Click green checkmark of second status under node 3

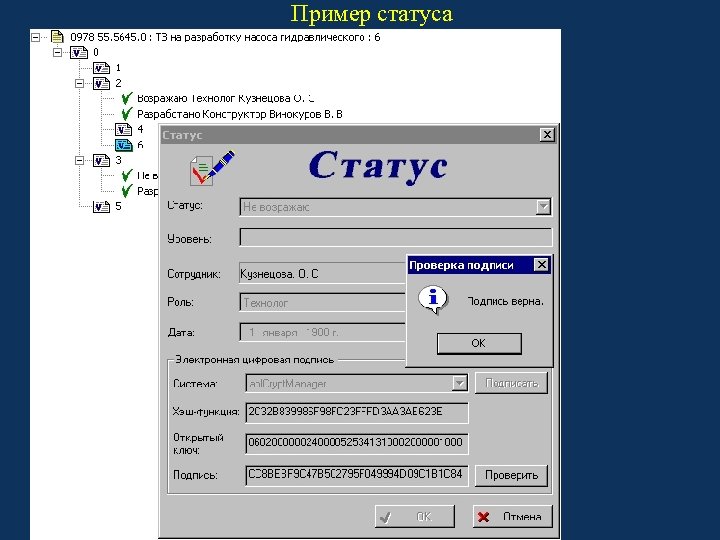[x=127, y=191]
